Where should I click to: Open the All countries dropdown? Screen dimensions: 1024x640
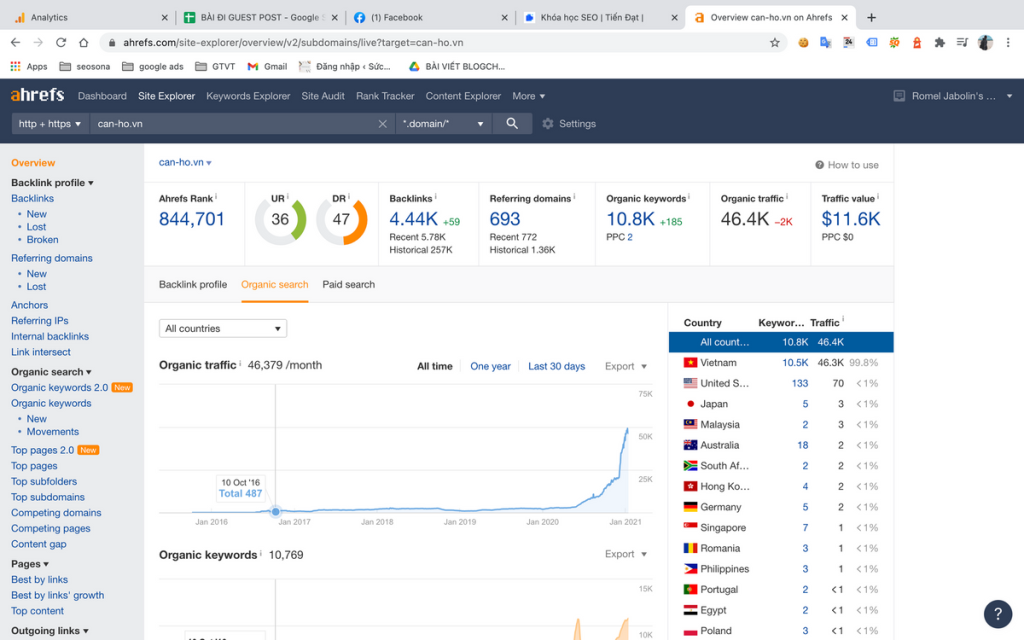223,328
